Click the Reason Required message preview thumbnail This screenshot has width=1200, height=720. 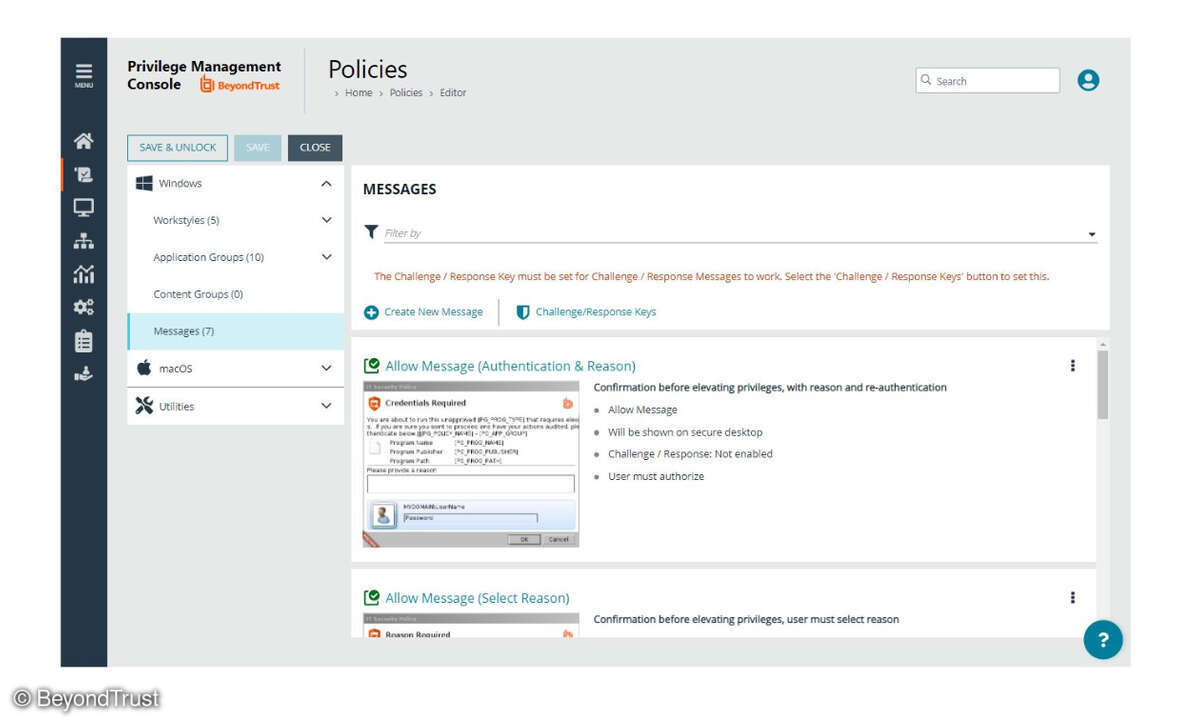point(471,626)
